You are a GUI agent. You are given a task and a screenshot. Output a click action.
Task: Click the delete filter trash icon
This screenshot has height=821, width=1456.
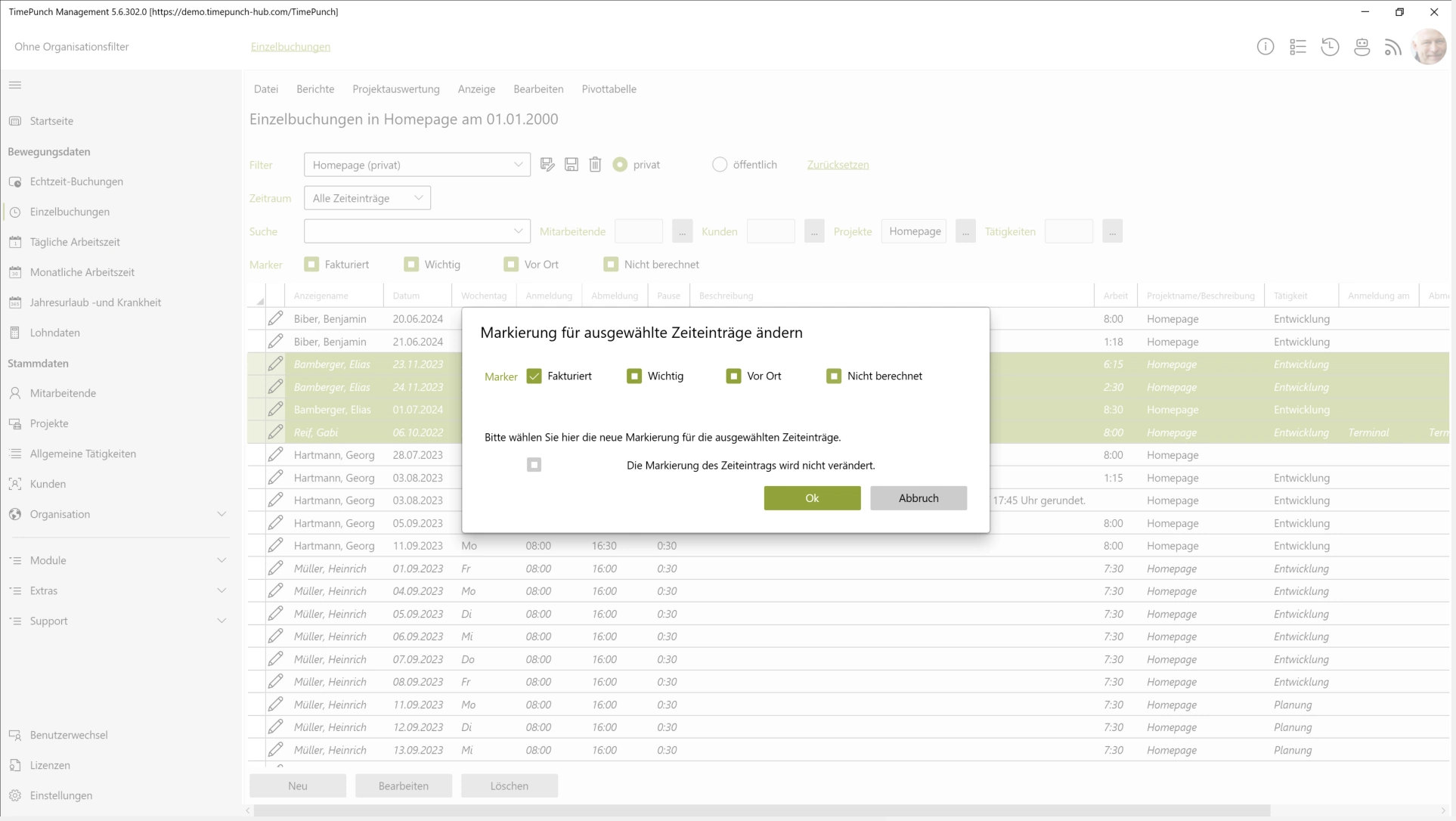595,165
